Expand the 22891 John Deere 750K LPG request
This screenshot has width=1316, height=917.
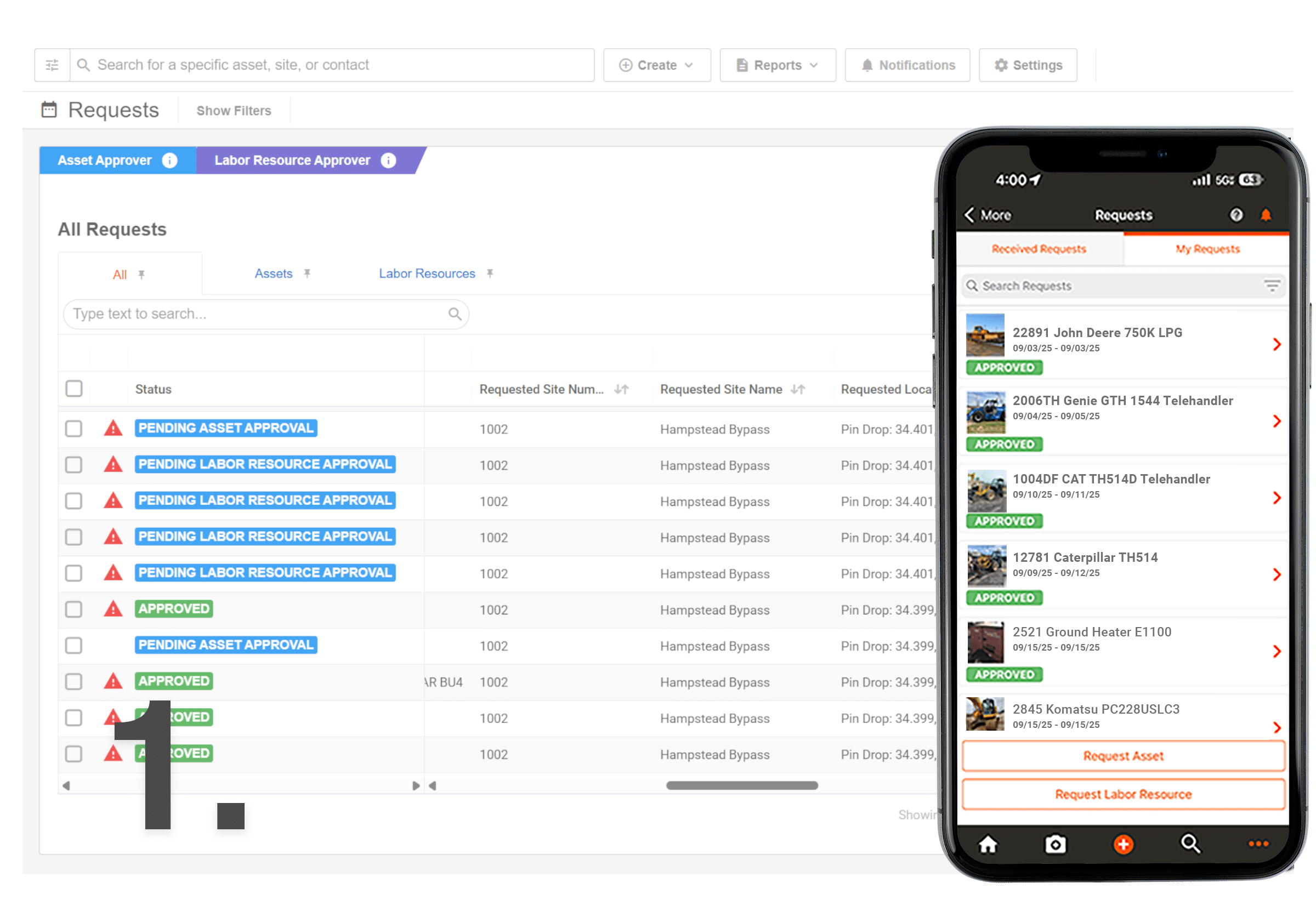click(x=1277, y=344)
